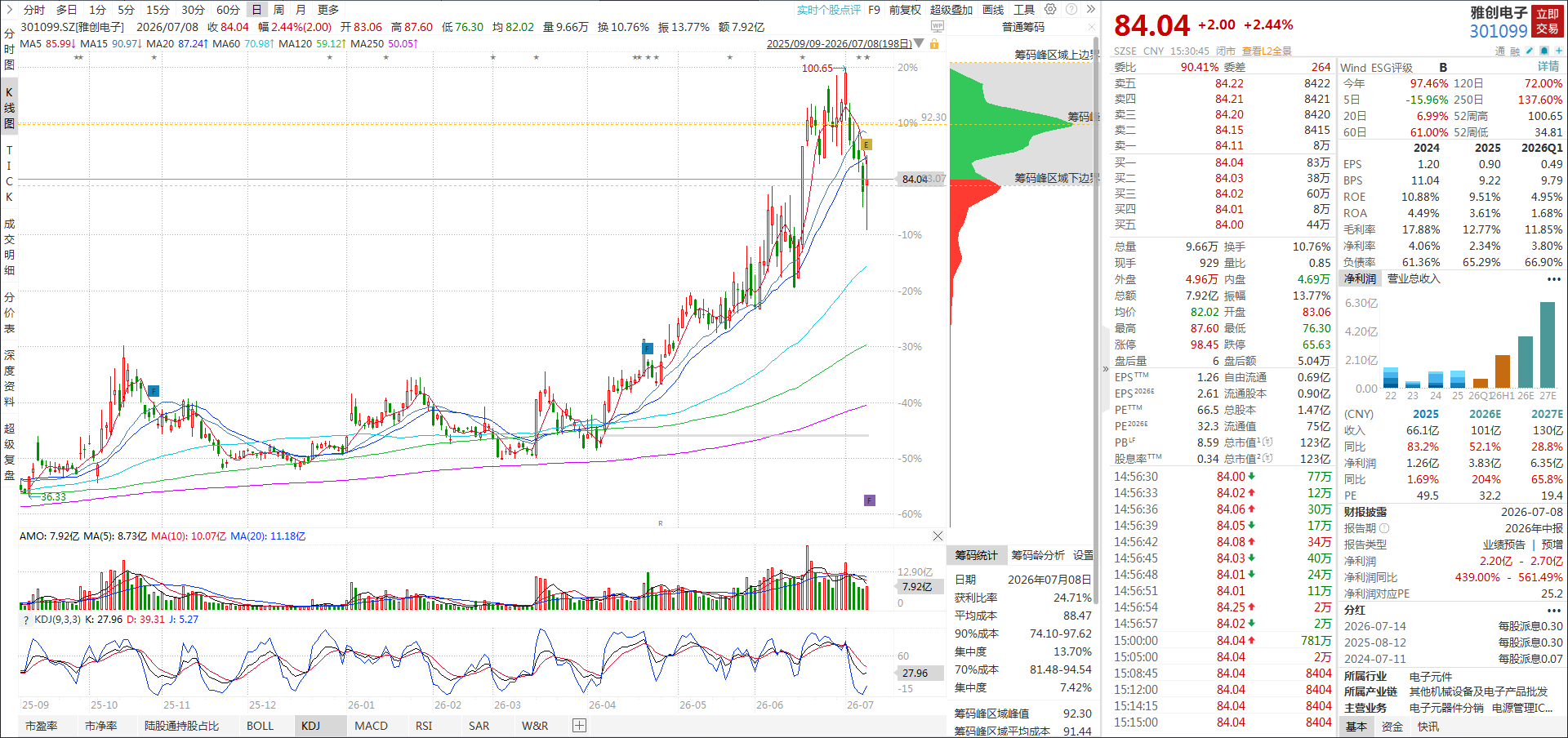Expand more tools double-arrow icon
This screenshot has width=1568, height=738.
tap(1091, 9)
